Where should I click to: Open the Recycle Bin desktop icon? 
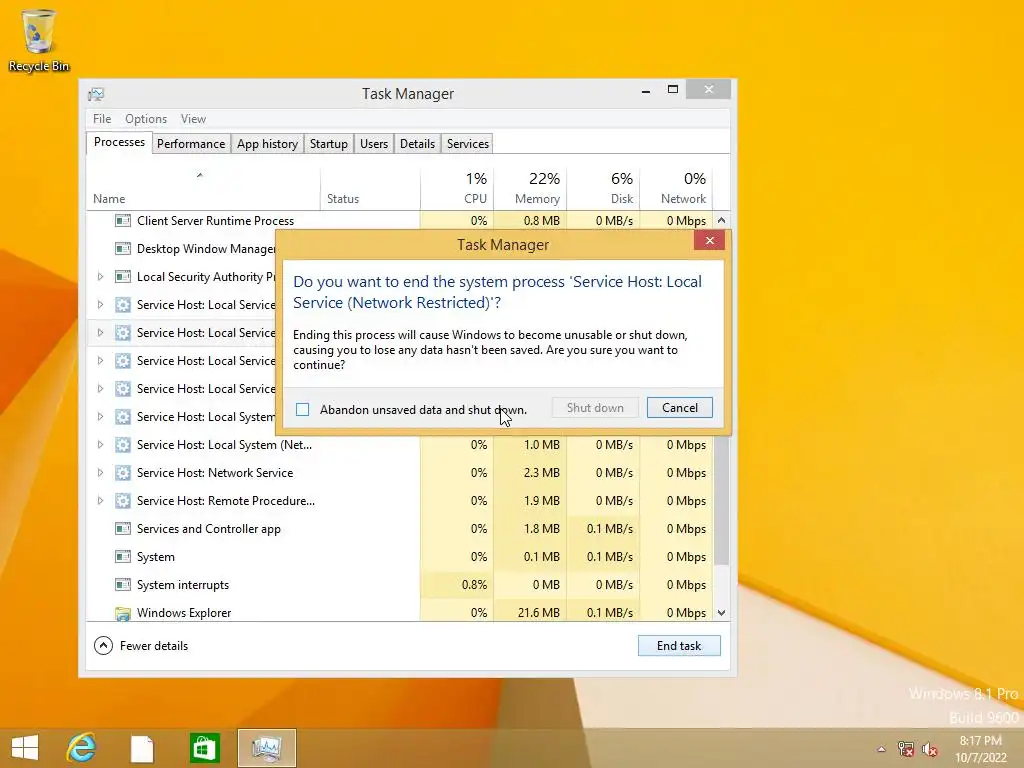coord(39,40)
